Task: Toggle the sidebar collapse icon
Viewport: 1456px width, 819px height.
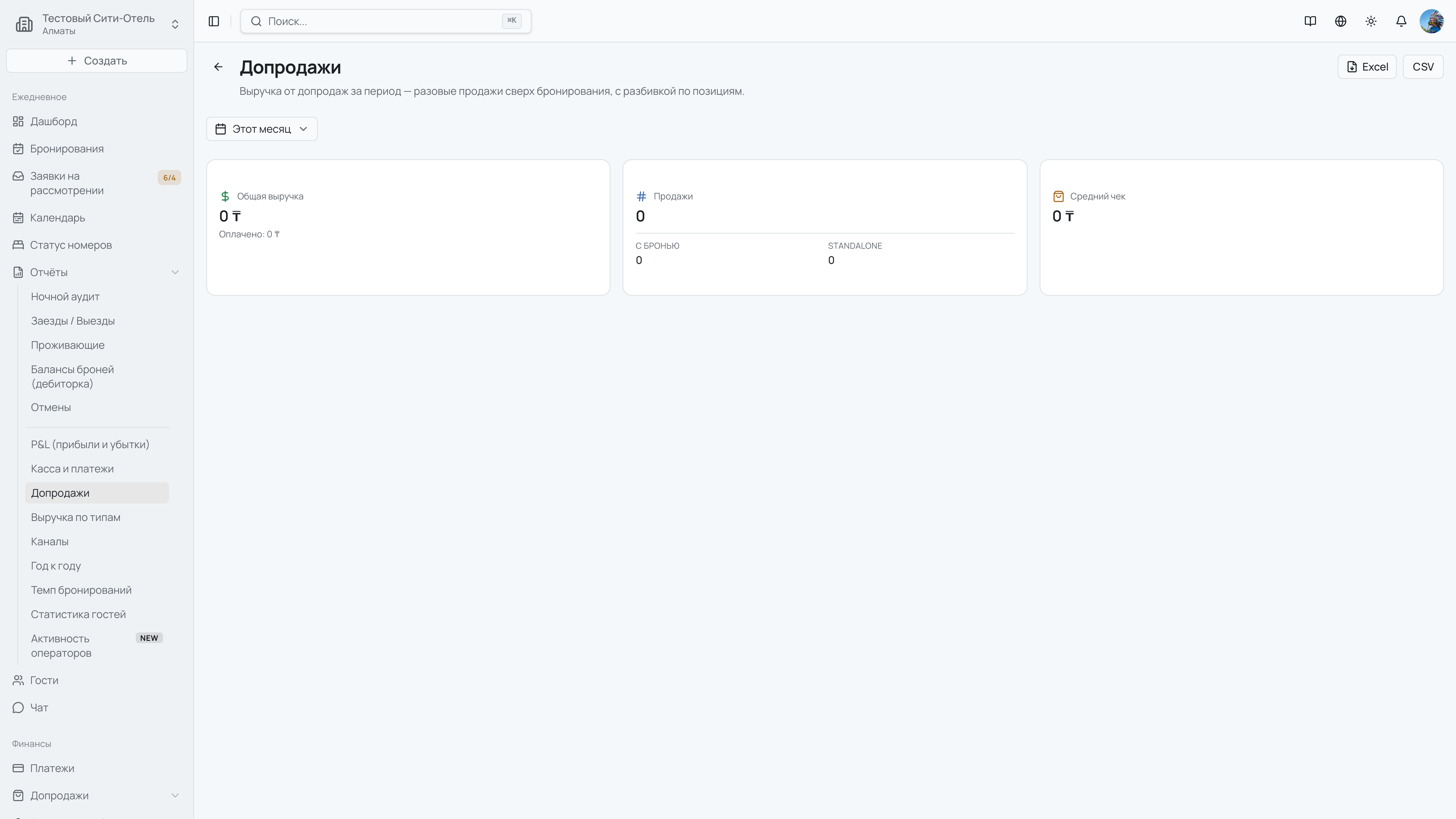Action: tap(213, 22)
